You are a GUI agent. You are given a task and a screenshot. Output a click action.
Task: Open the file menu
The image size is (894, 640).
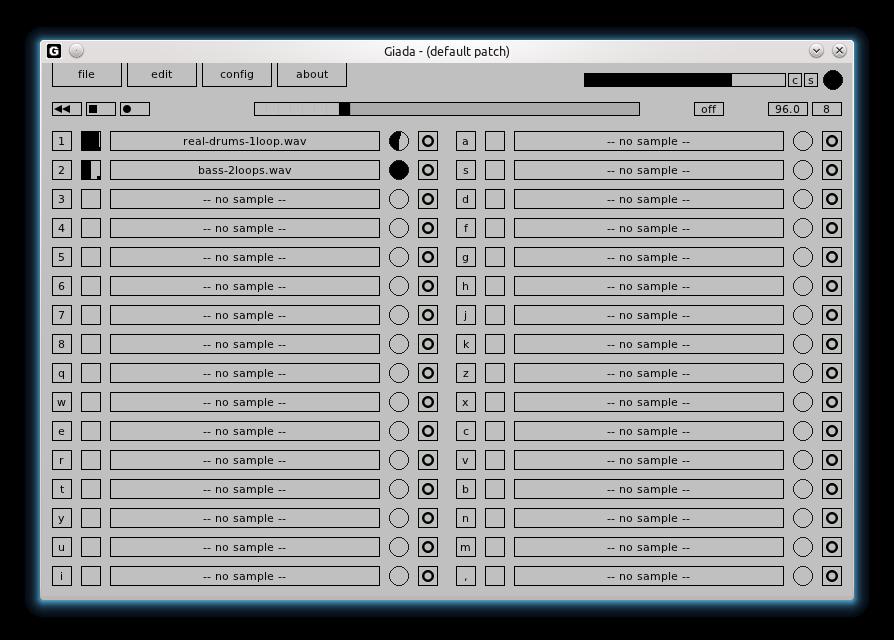[x=87, y=74]
